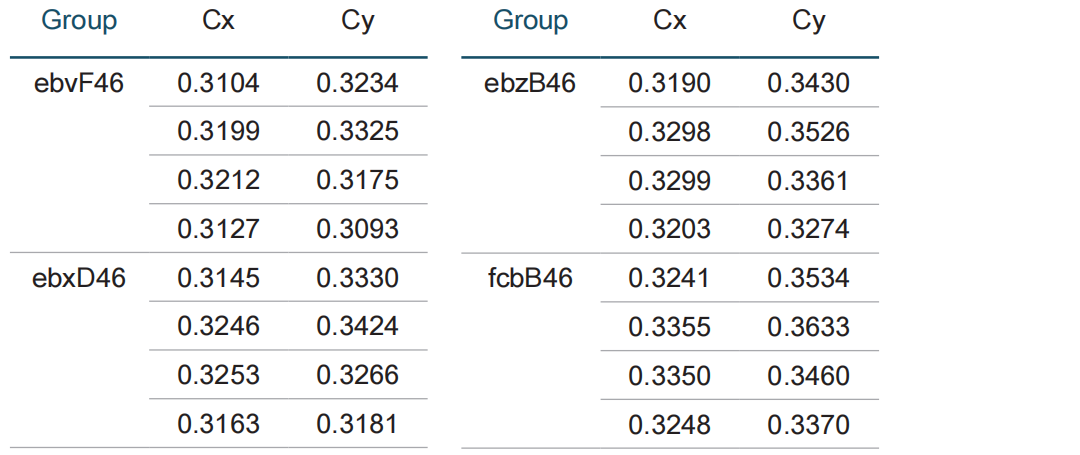Click the Cy value 0.3325
The image size is (1080, 455).
point(357,131)
